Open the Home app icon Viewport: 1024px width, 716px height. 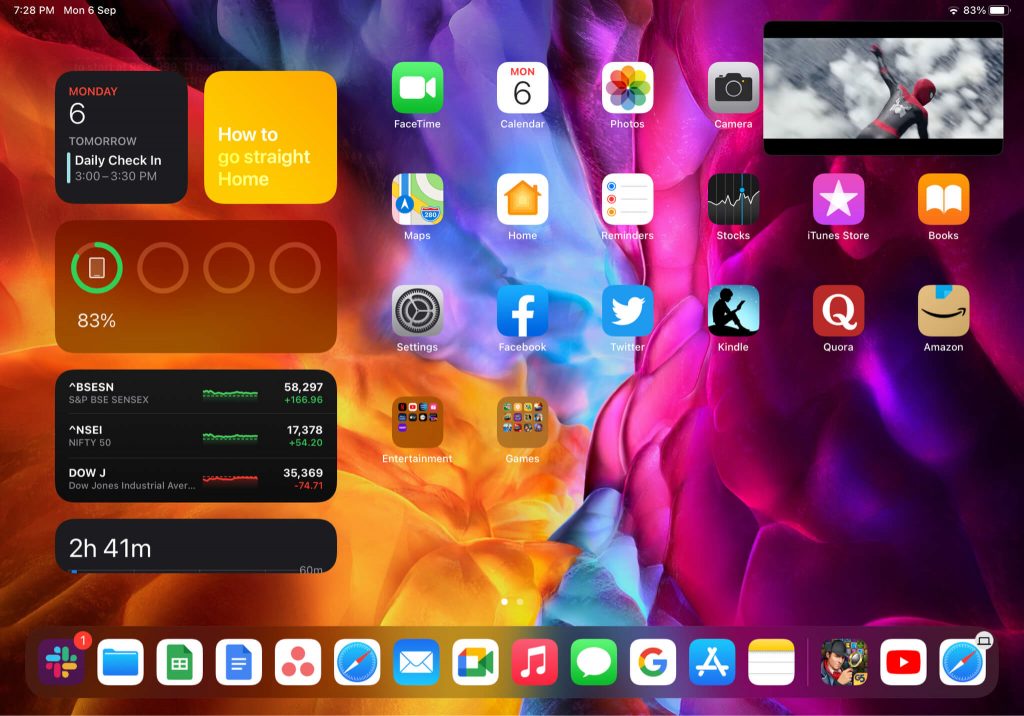[x=522, y=199]
